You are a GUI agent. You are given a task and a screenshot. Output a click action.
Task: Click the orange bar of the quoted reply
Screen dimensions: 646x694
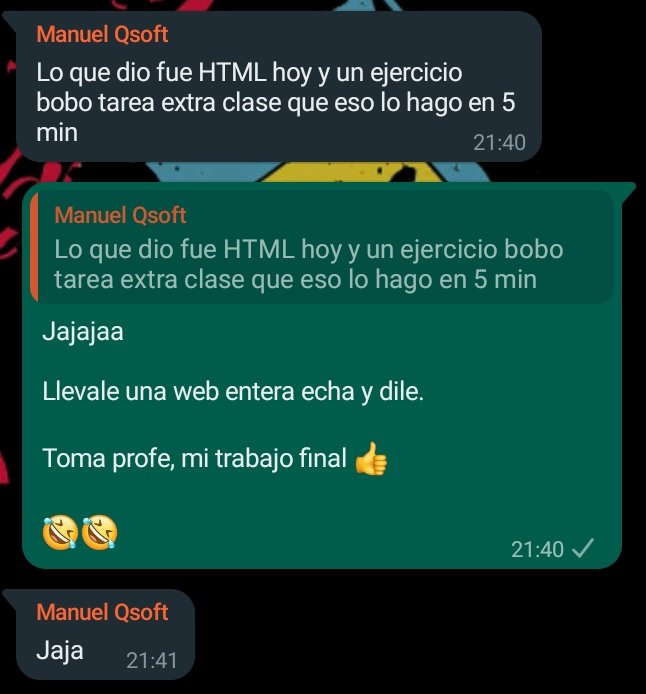(x=34, y=247)
